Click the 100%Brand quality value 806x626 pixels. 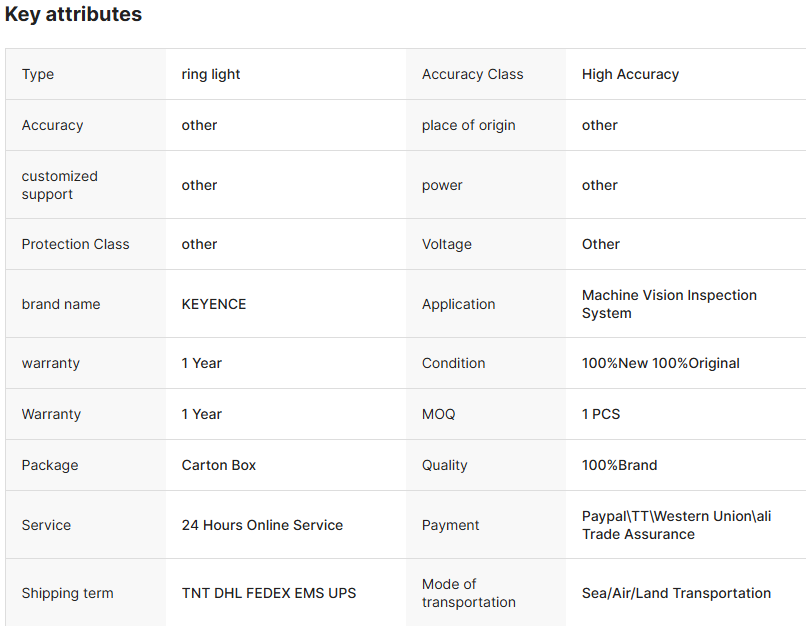click(x=620, y=465)
